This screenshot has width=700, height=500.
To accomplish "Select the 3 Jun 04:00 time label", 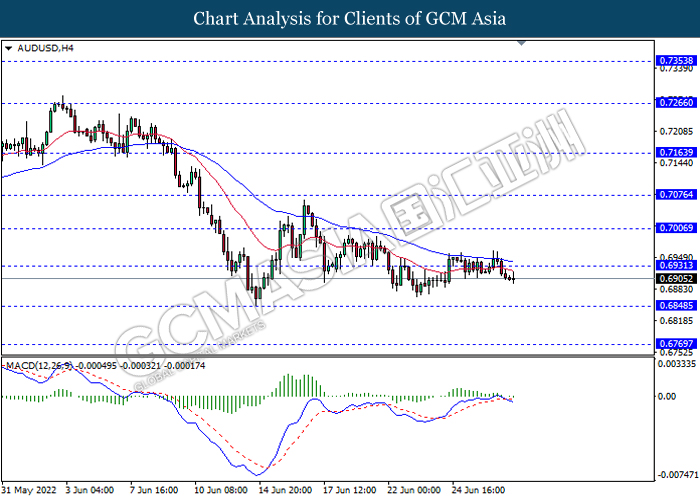I will coord(90,490).
